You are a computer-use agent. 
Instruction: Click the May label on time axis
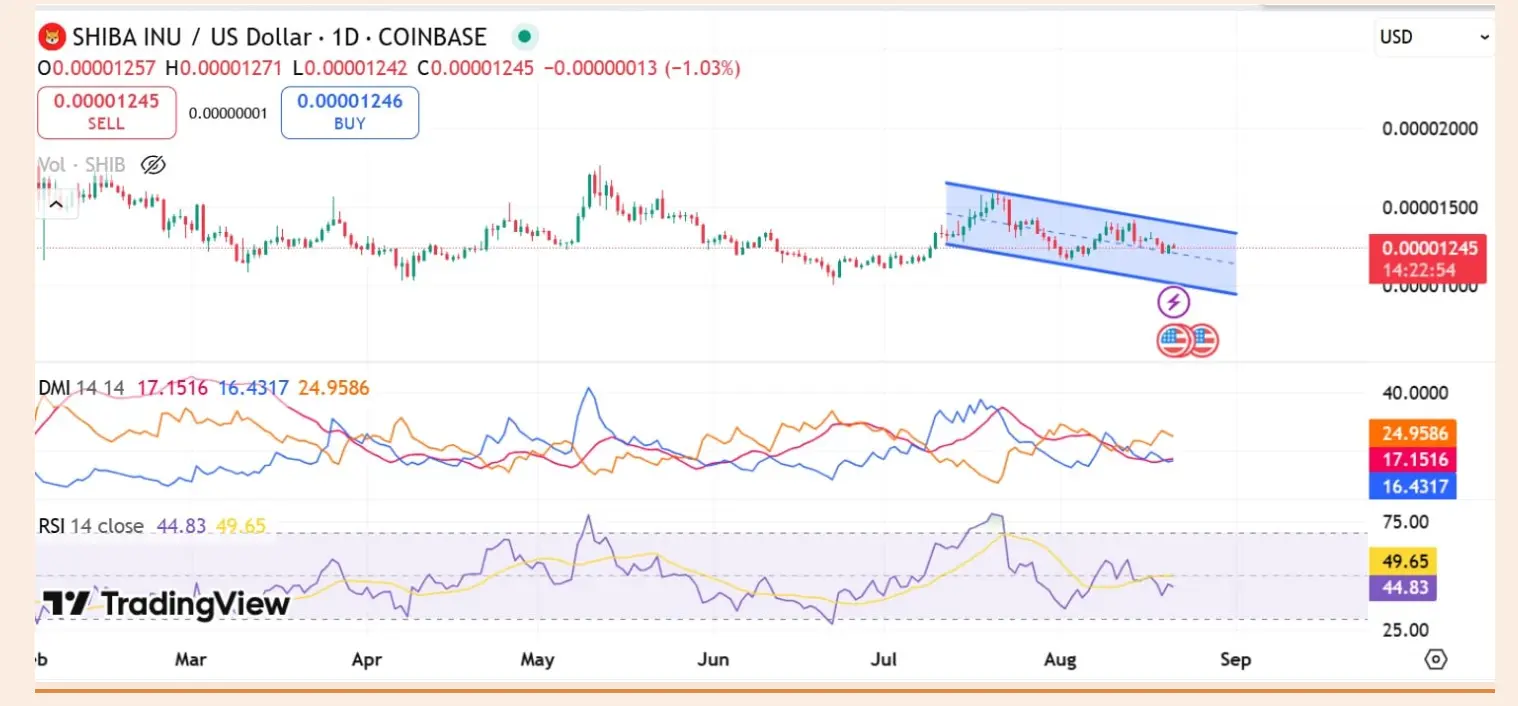(x=538, y=660)
